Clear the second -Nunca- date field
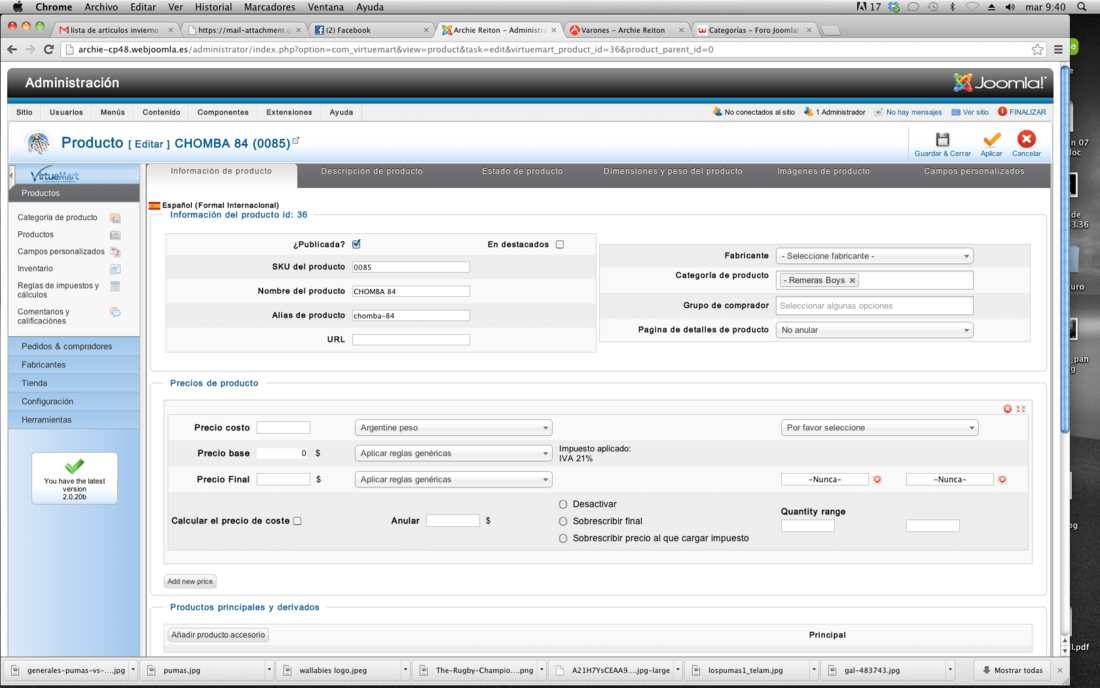This screenshot has width=1100, height=688. tap(1002, 480)
